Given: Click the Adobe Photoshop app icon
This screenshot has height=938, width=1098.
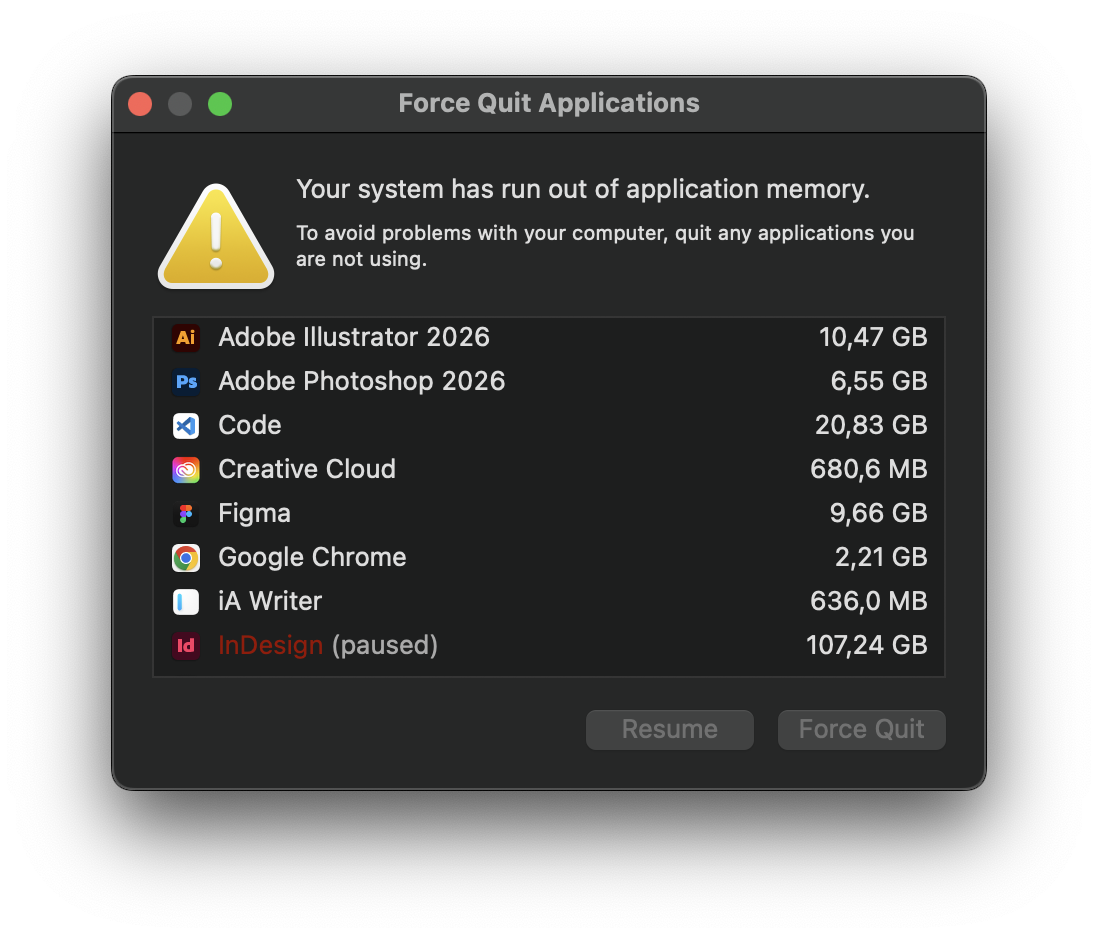Looking at the screenshot, I should pos(186,382).
